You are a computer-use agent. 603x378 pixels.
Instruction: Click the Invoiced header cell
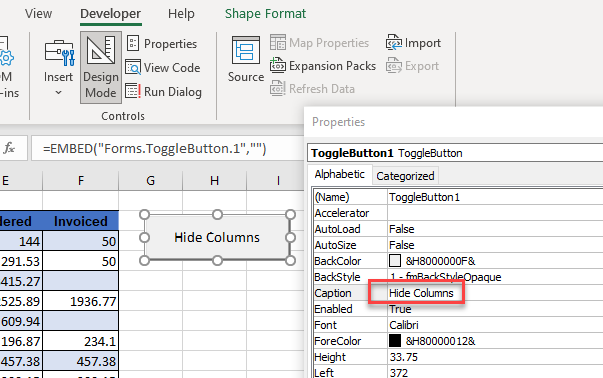tap(81, 221)
